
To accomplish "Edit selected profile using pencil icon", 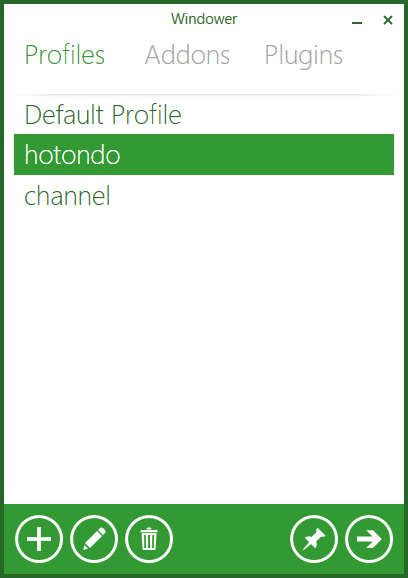I will click(94, 539).
